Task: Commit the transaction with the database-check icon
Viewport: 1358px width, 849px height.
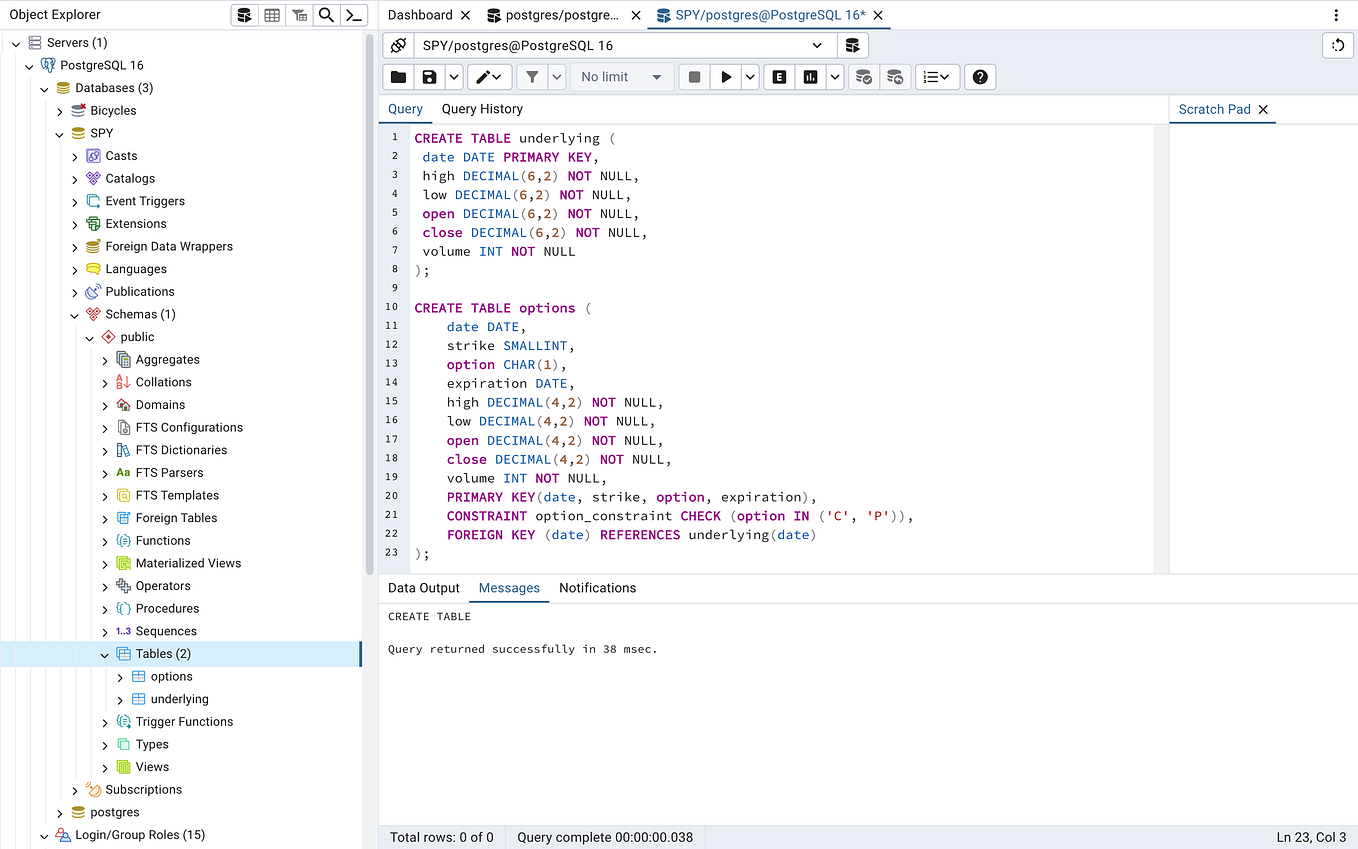Action: pyautogui.click(x=863, y=76)
